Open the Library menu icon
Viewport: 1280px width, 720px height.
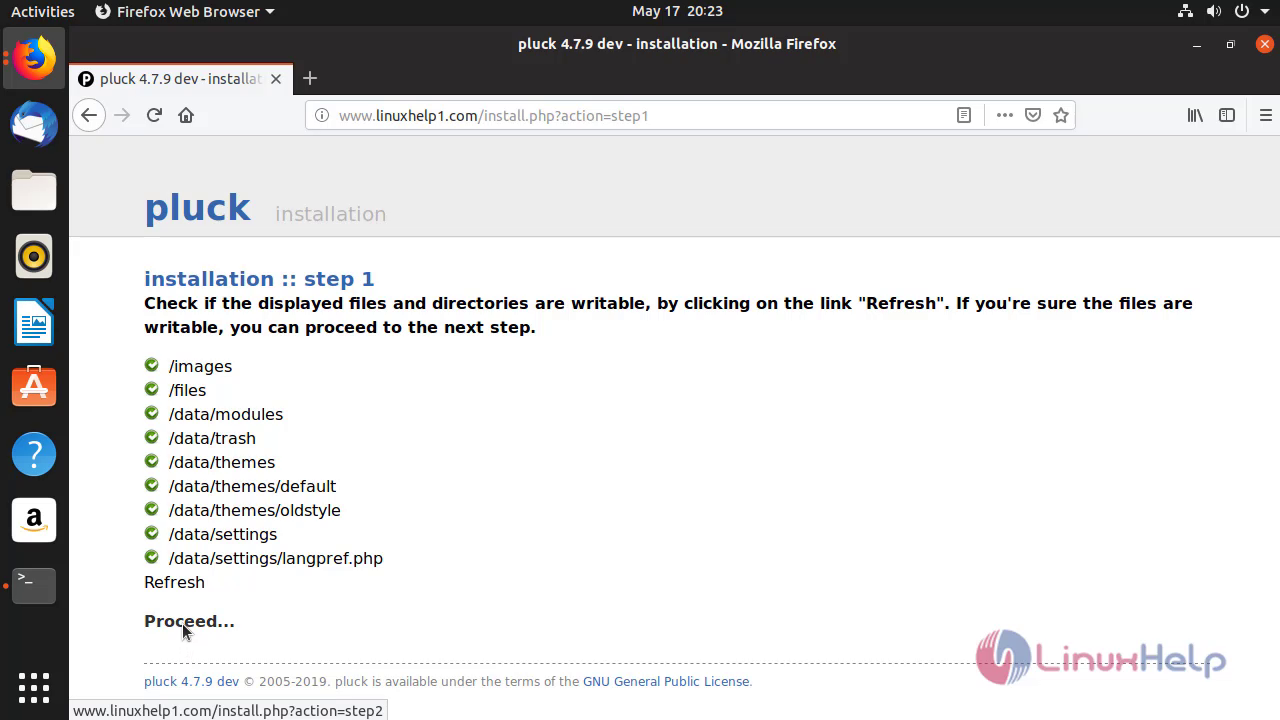point(1195,115)
